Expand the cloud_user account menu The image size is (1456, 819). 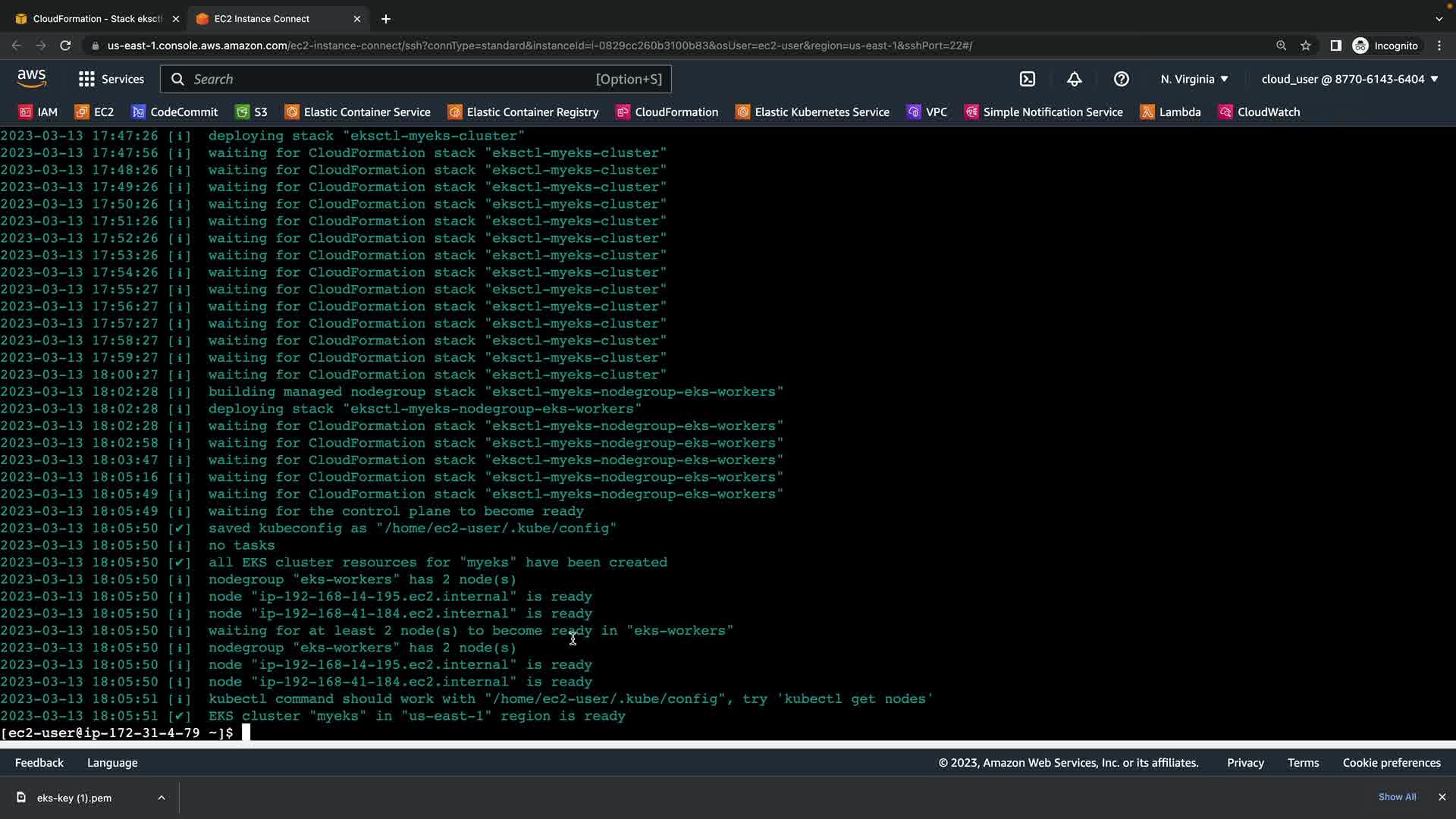[x=1350, y=79]
